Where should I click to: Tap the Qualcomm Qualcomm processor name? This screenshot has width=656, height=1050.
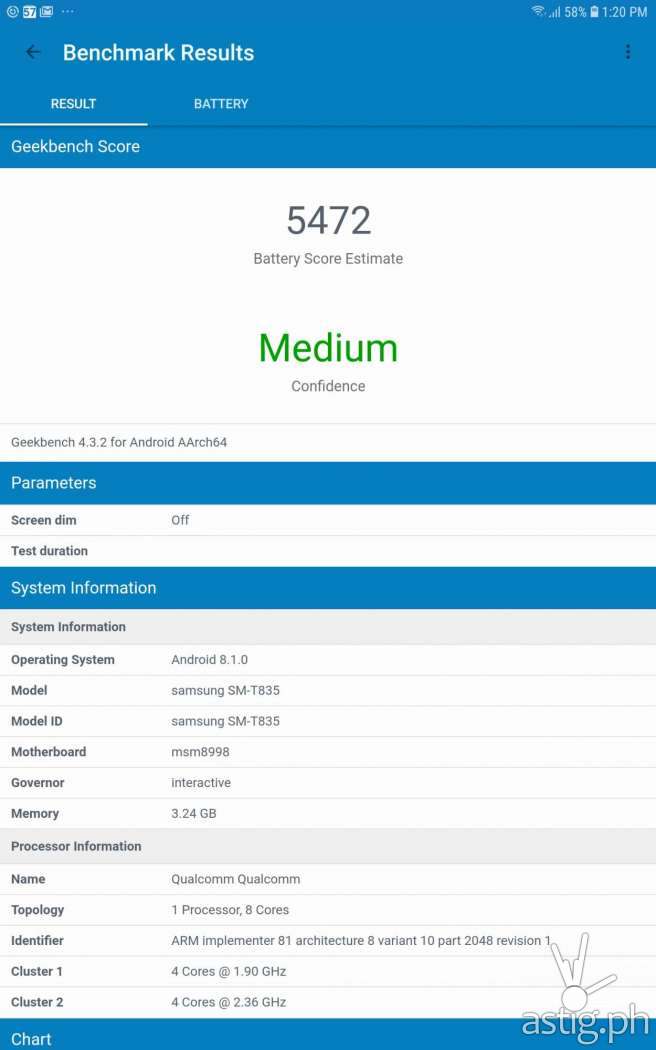(236, 879)
